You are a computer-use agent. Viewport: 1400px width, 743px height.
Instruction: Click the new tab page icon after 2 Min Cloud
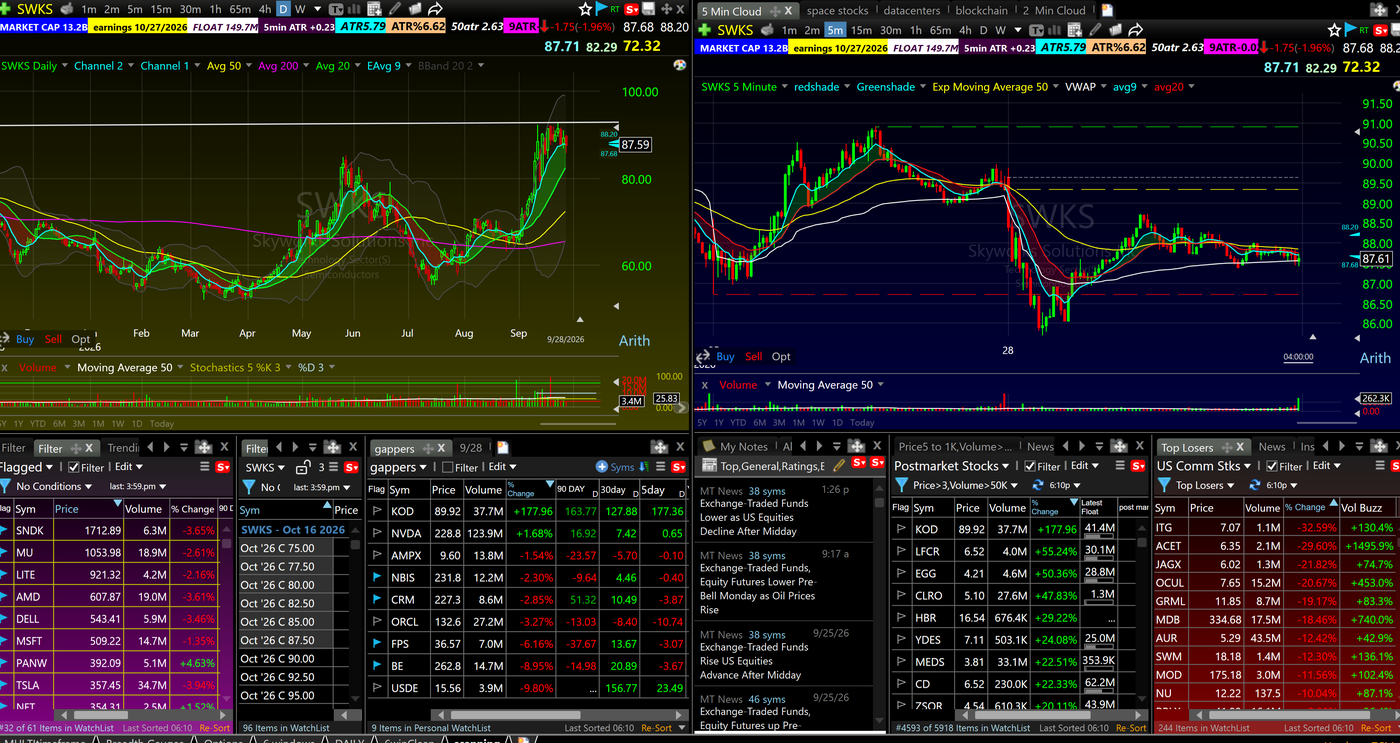point(1107,10)
